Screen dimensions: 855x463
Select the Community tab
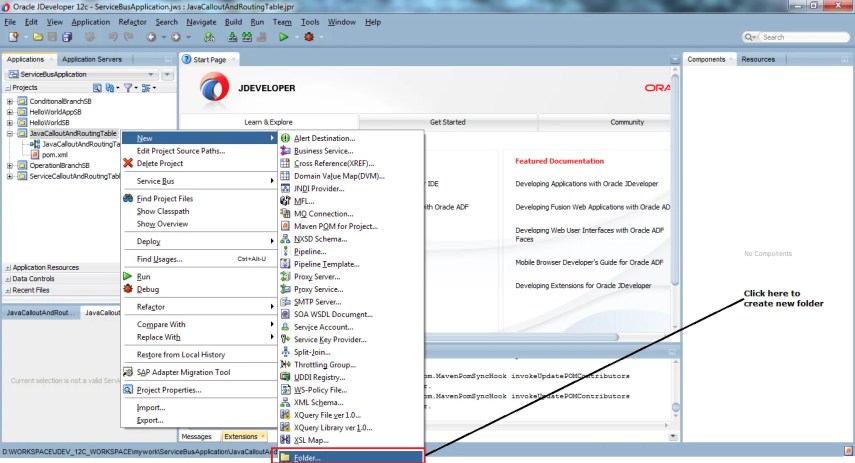pos(627,122)
